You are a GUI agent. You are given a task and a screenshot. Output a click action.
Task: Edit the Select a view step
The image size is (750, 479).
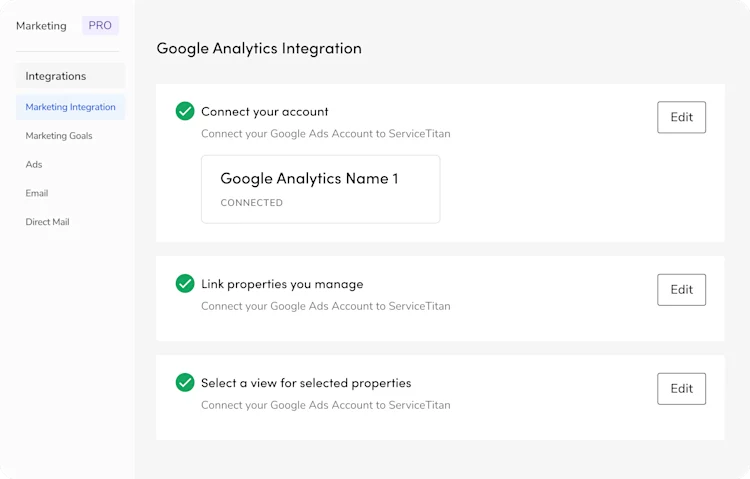click(681, 389)
